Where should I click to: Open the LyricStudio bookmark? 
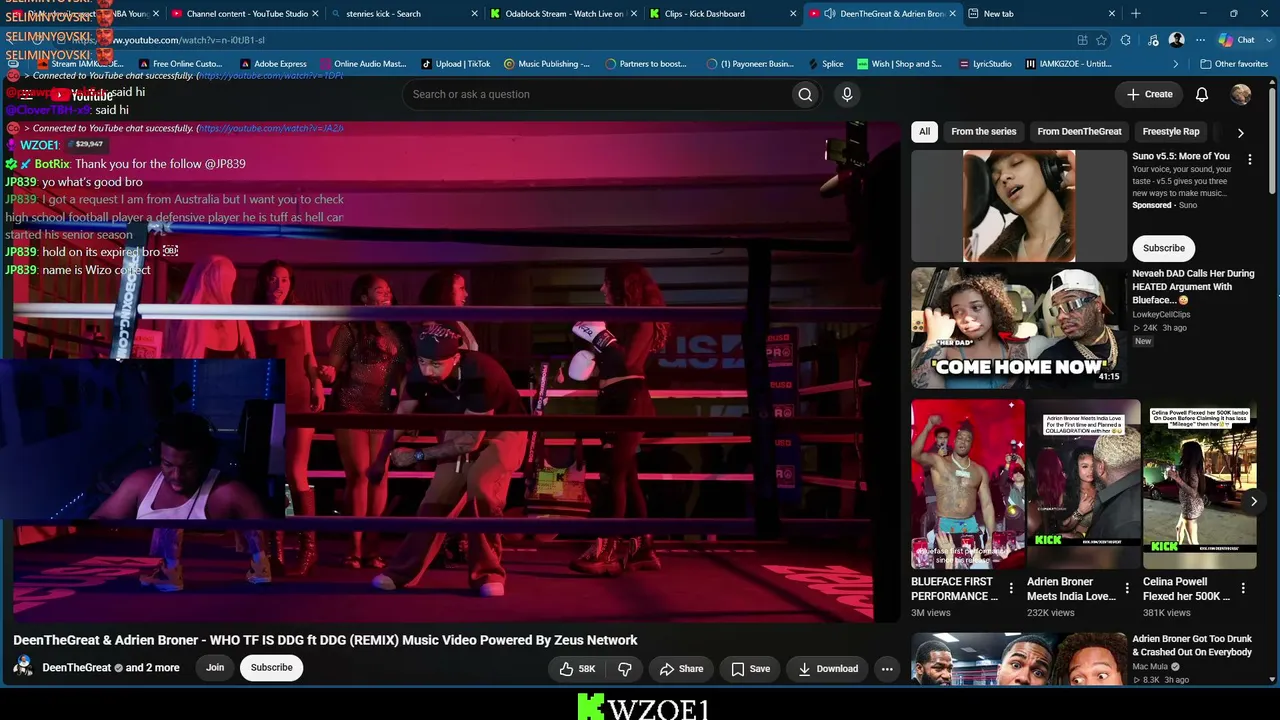click(983, 64)
